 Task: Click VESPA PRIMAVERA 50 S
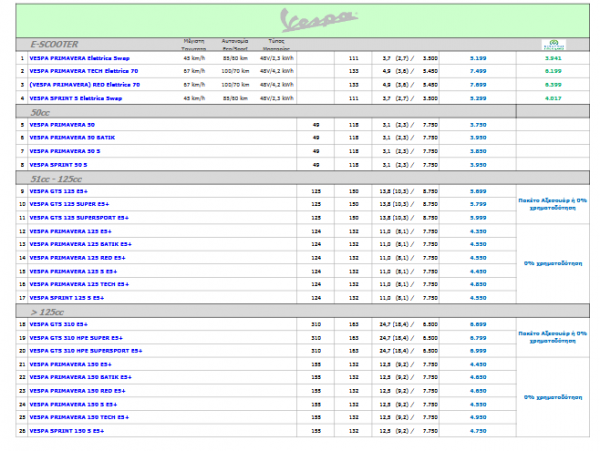point(65,151)
